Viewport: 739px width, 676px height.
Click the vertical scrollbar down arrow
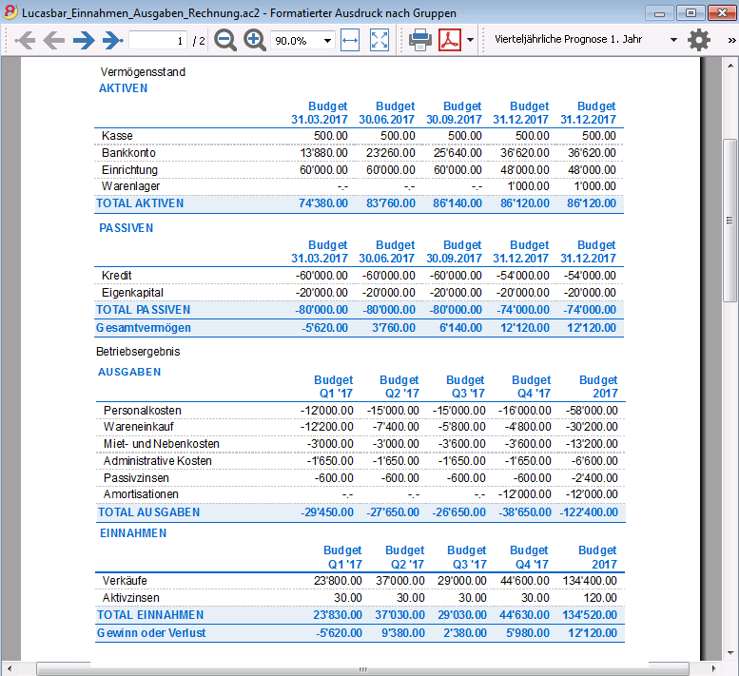(730, 650)
